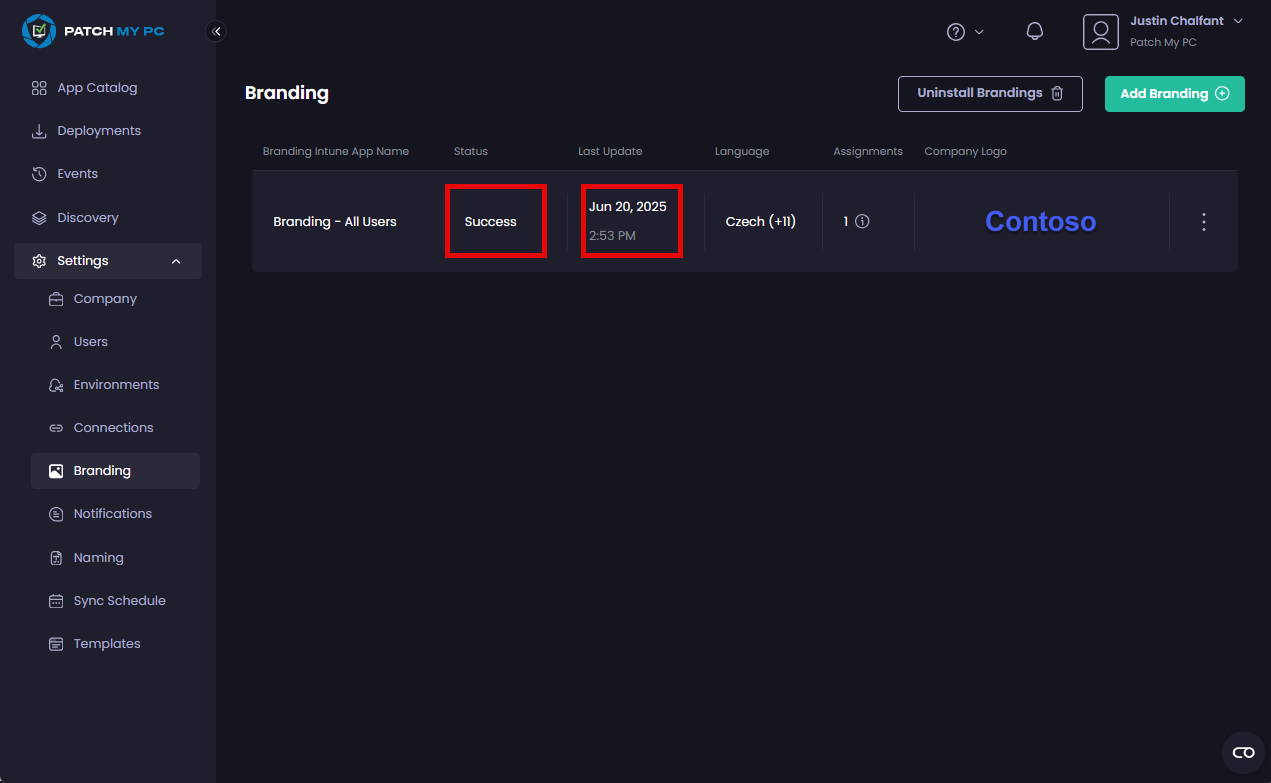
Task: Open the notifications bell icon
Action: coord(1035,32)
